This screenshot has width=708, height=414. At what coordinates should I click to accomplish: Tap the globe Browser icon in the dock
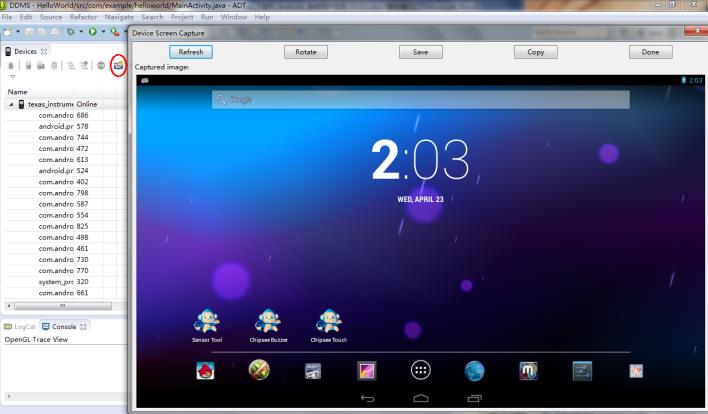[x=474, y=371]
